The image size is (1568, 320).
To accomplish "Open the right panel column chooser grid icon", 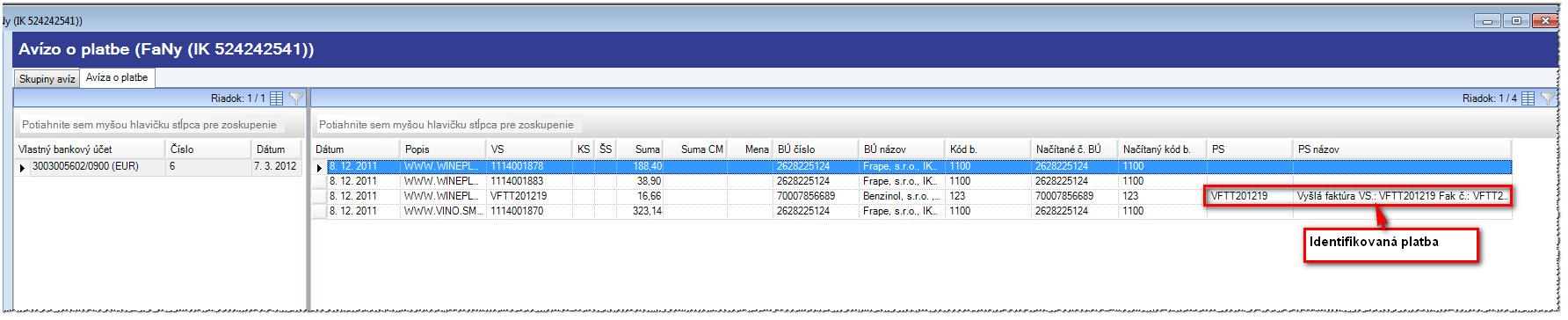I will pos(1528,98).
